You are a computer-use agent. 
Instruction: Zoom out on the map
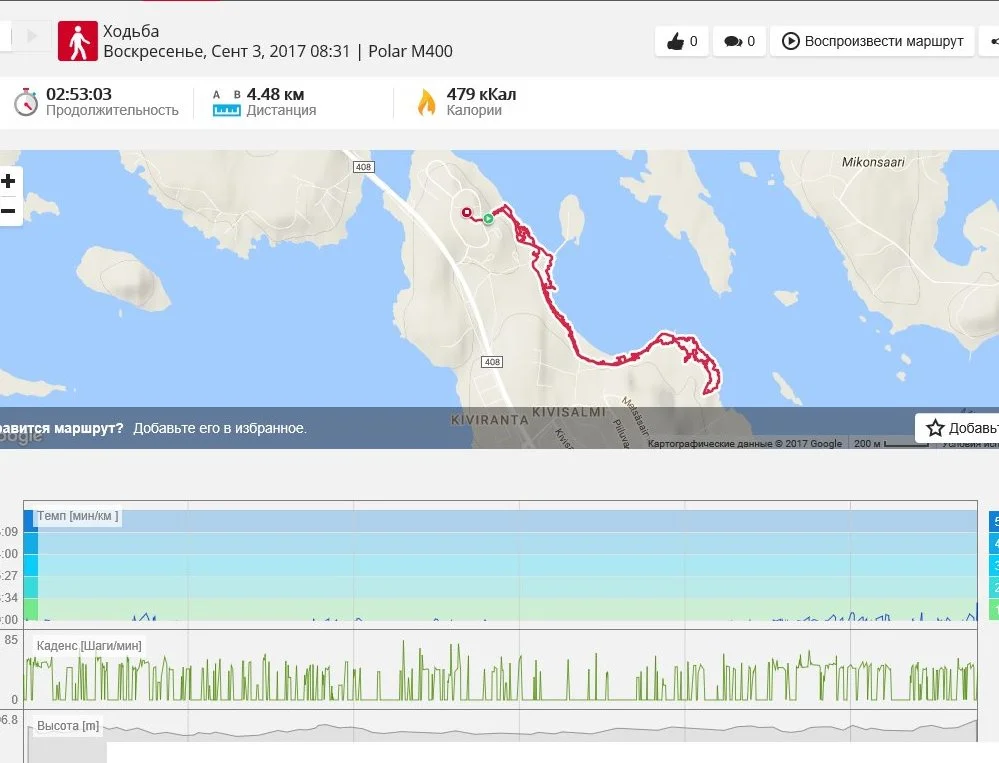tap(9, 211)
